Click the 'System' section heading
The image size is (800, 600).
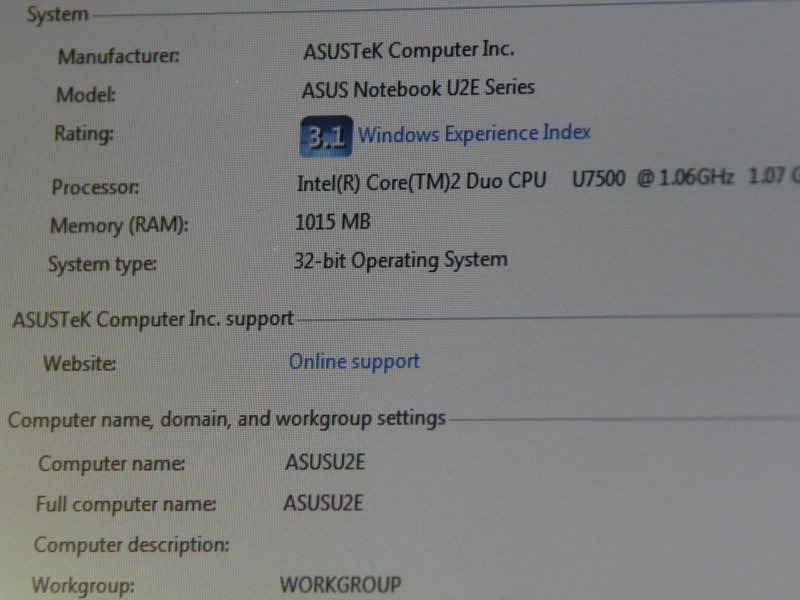coord(58,14)
